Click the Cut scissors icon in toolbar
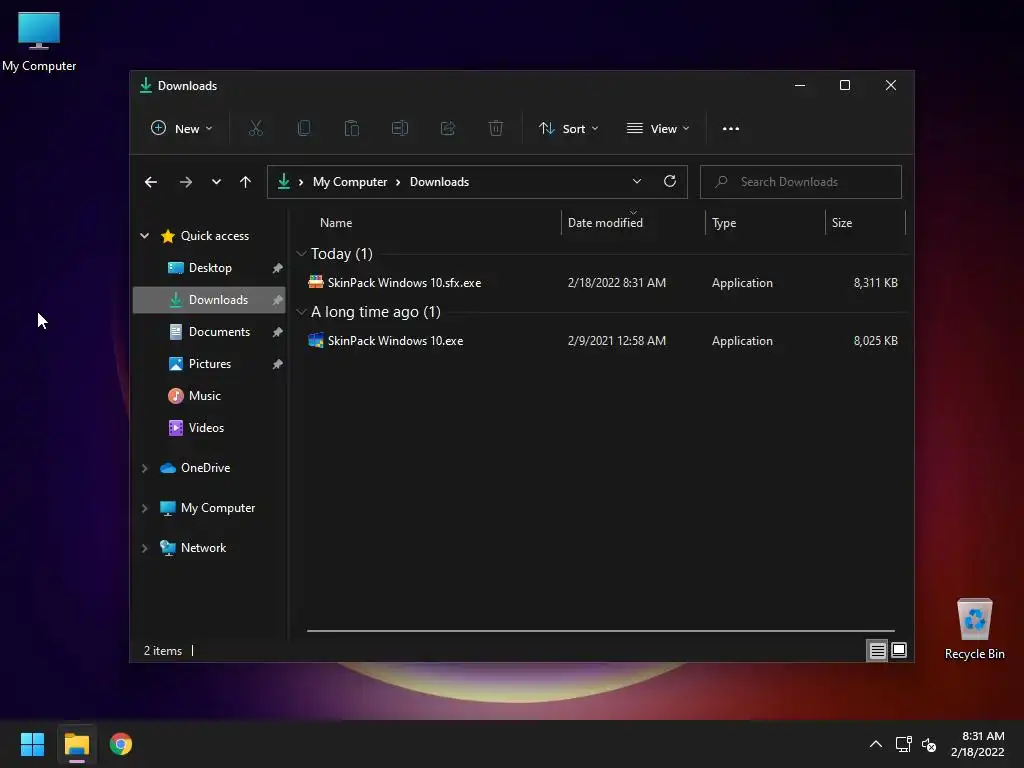Screen dimensions: 1024x768 point(255,129)
